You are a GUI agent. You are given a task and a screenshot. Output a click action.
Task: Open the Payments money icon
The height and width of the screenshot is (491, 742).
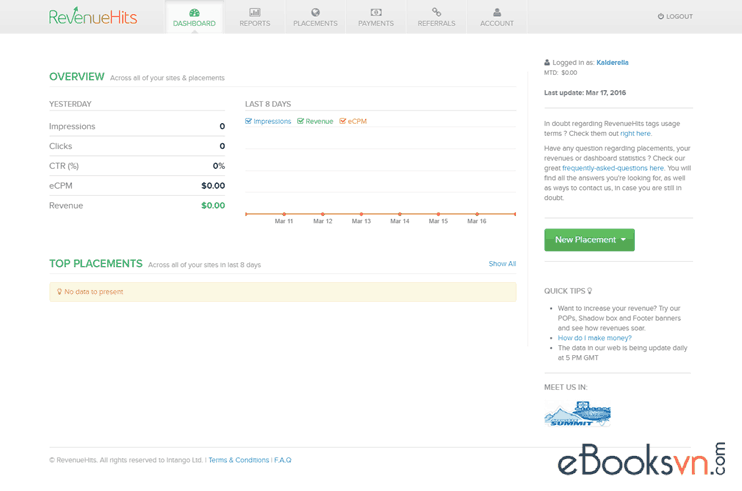[x=376, y=13]
